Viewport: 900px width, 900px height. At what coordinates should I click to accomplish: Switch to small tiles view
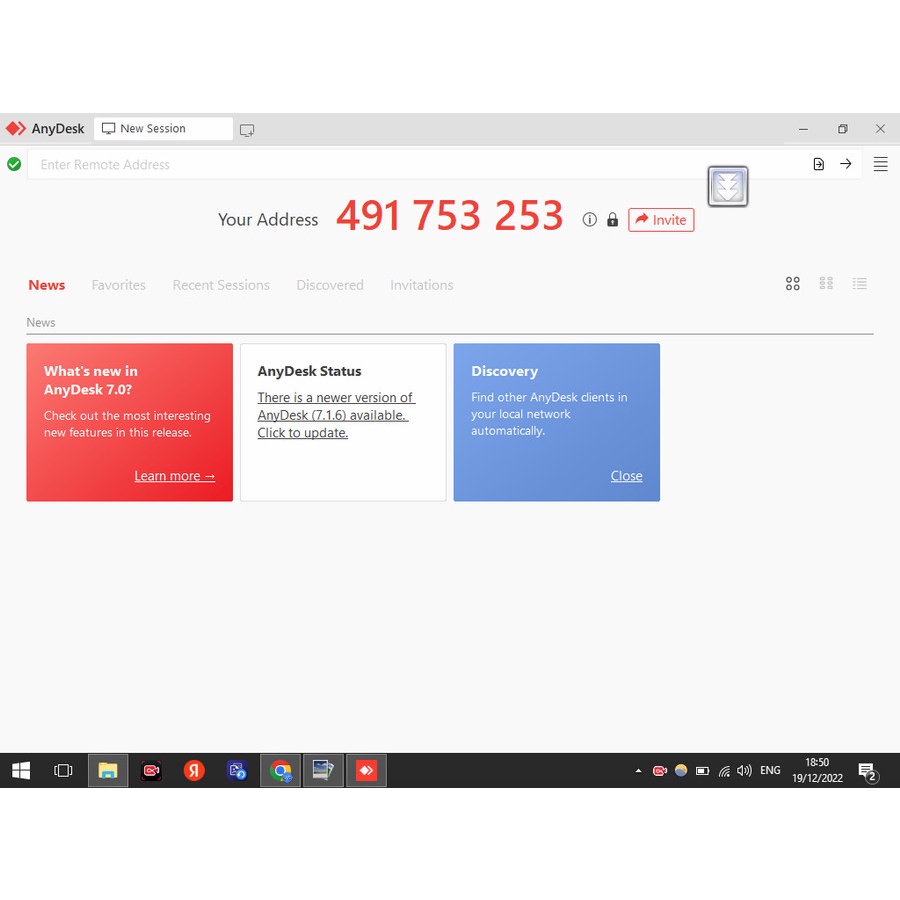click(826, 284)
